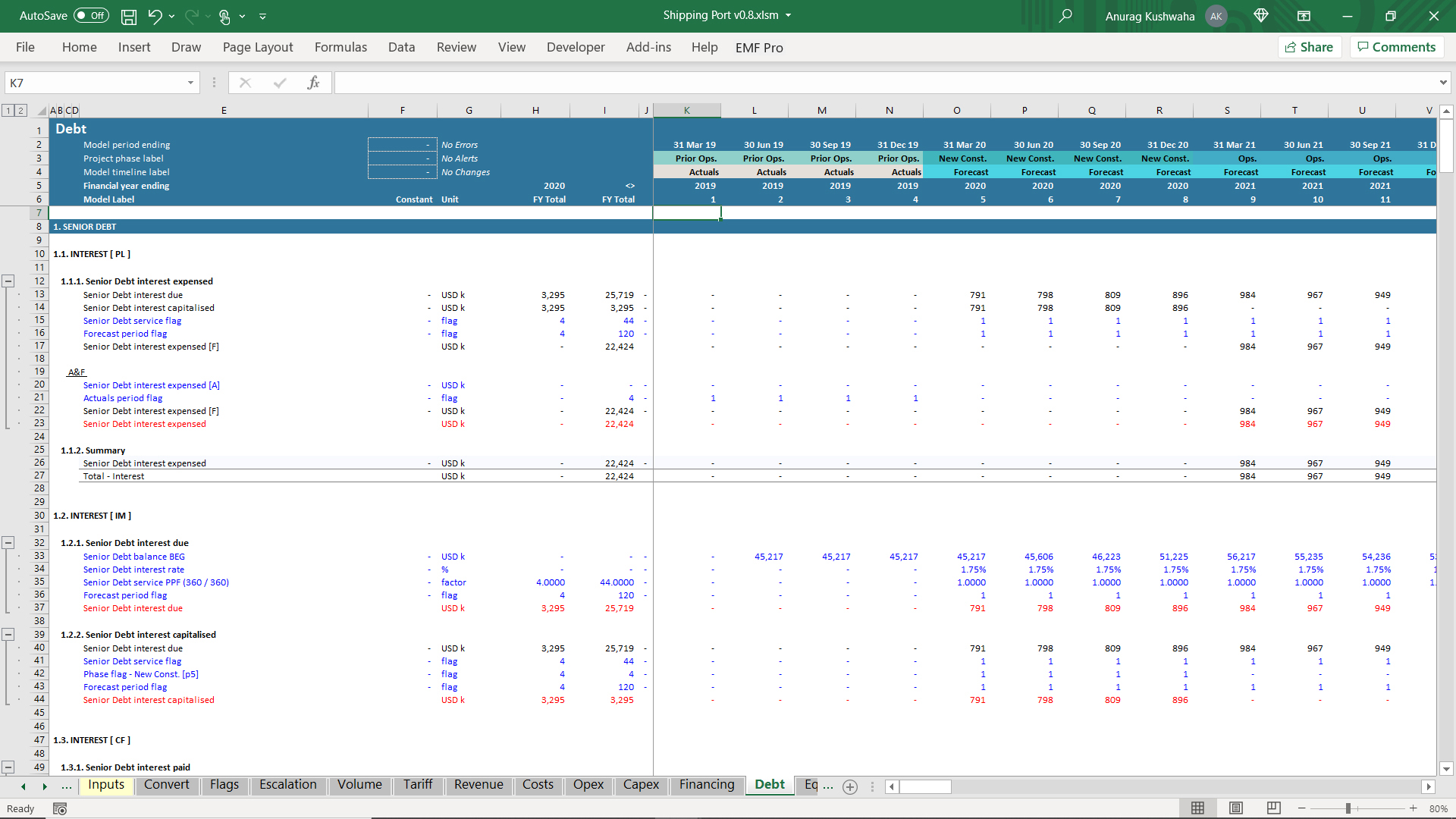1456x819 pixels.
Task: Open the Comments button
Action: coord(1396,47)
